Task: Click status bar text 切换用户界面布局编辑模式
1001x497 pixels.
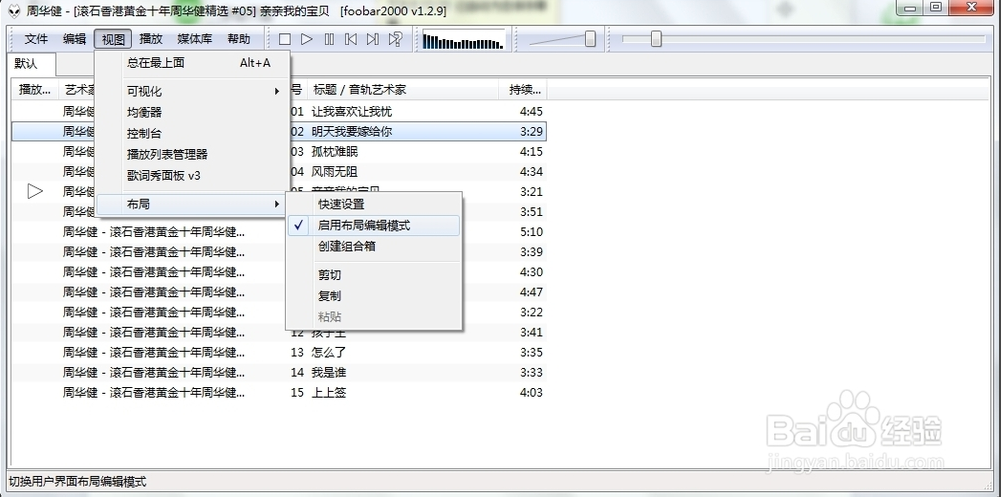Action: pos(77,481)
